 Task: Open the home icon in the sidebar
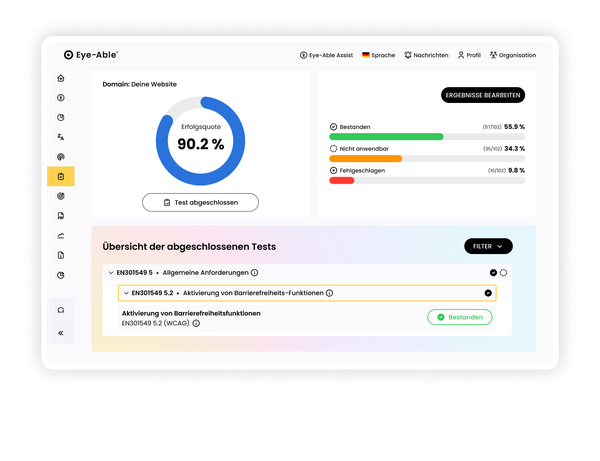61,78
